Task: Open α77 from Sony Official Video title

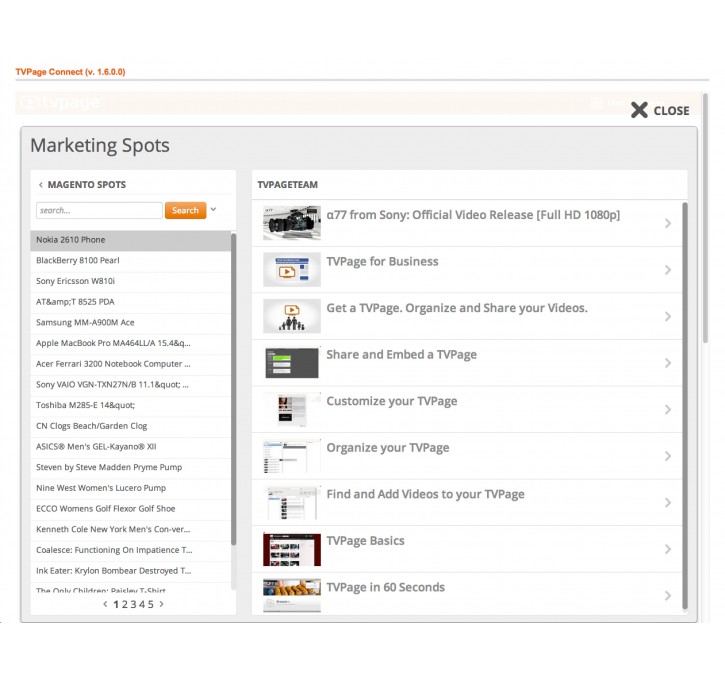Action: (473, 215)
